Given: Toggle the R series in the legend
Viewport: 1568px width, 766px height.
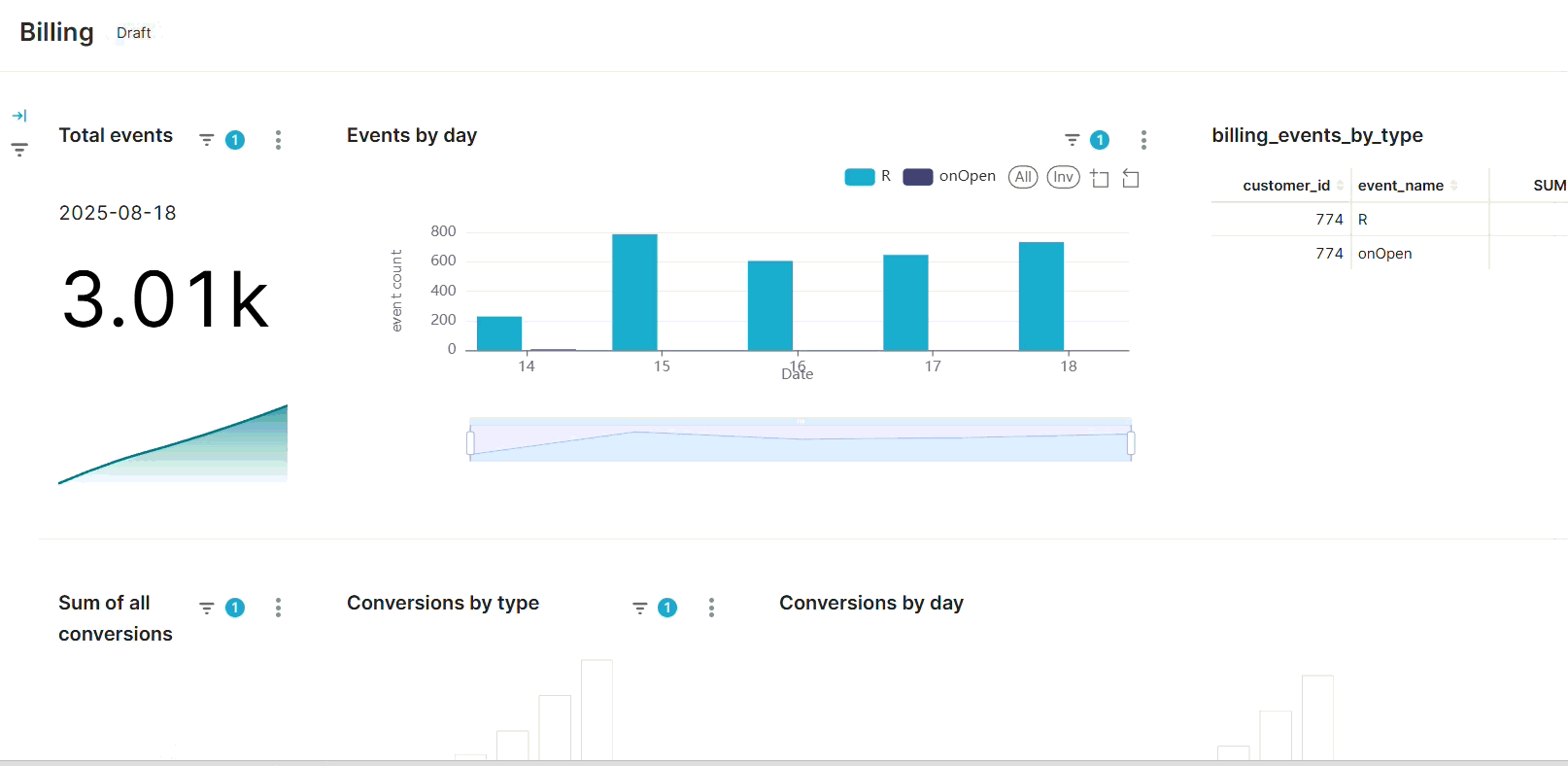Looking at the screenshot, I should pos(868,177).
